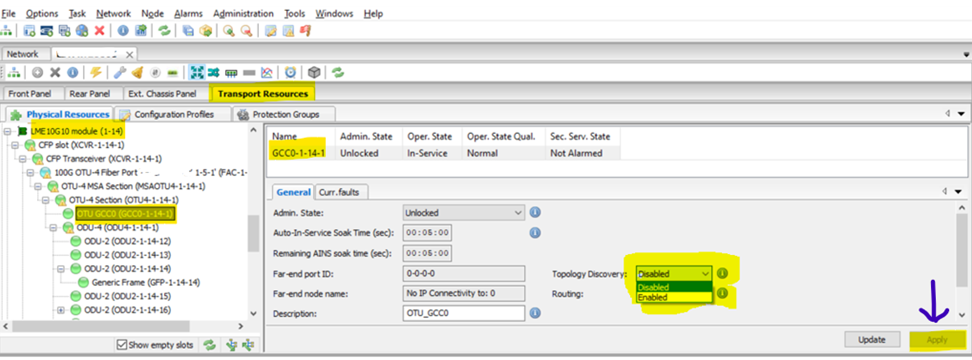The height and width of the screenshot is (360, 972).
Task: Click the tree panel vertical scrollbar thumb
Action: [254, 233]
